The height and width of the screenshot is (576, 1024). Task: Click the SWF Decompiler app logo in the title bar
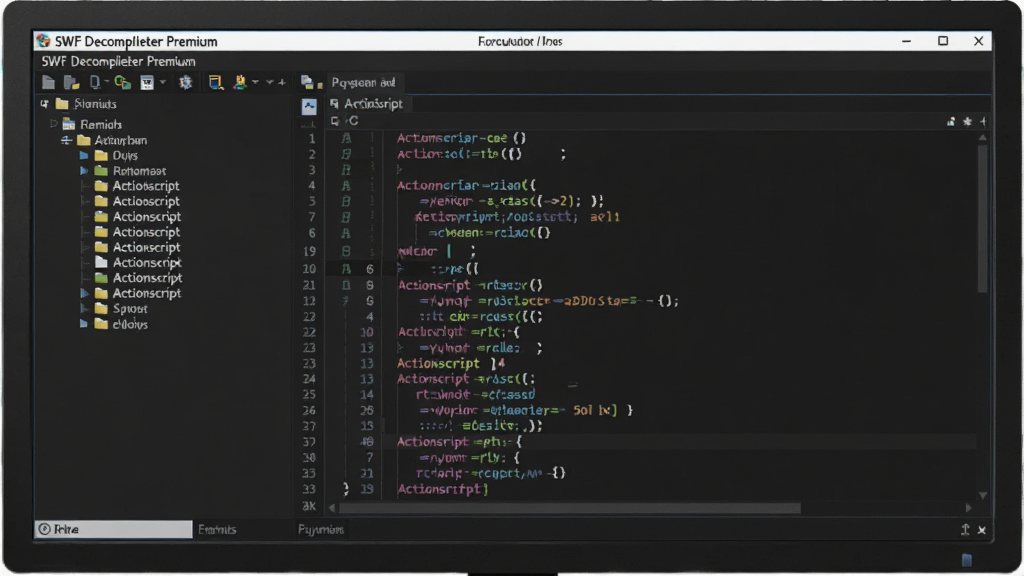[43, 41]
